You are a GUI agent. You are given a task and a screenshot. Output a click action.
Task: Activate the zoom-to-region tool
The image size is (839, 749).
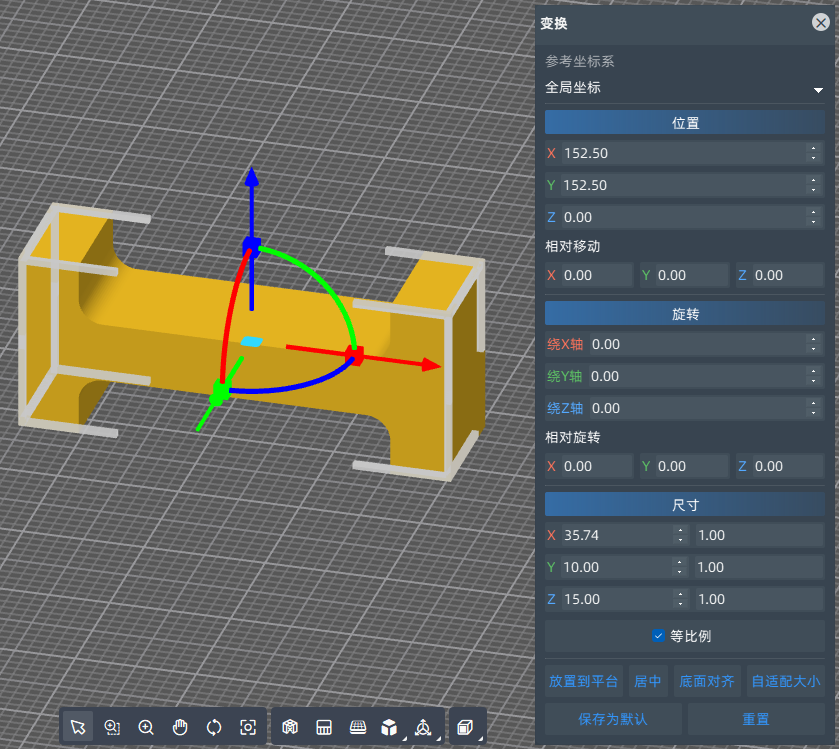click(112, 727)
